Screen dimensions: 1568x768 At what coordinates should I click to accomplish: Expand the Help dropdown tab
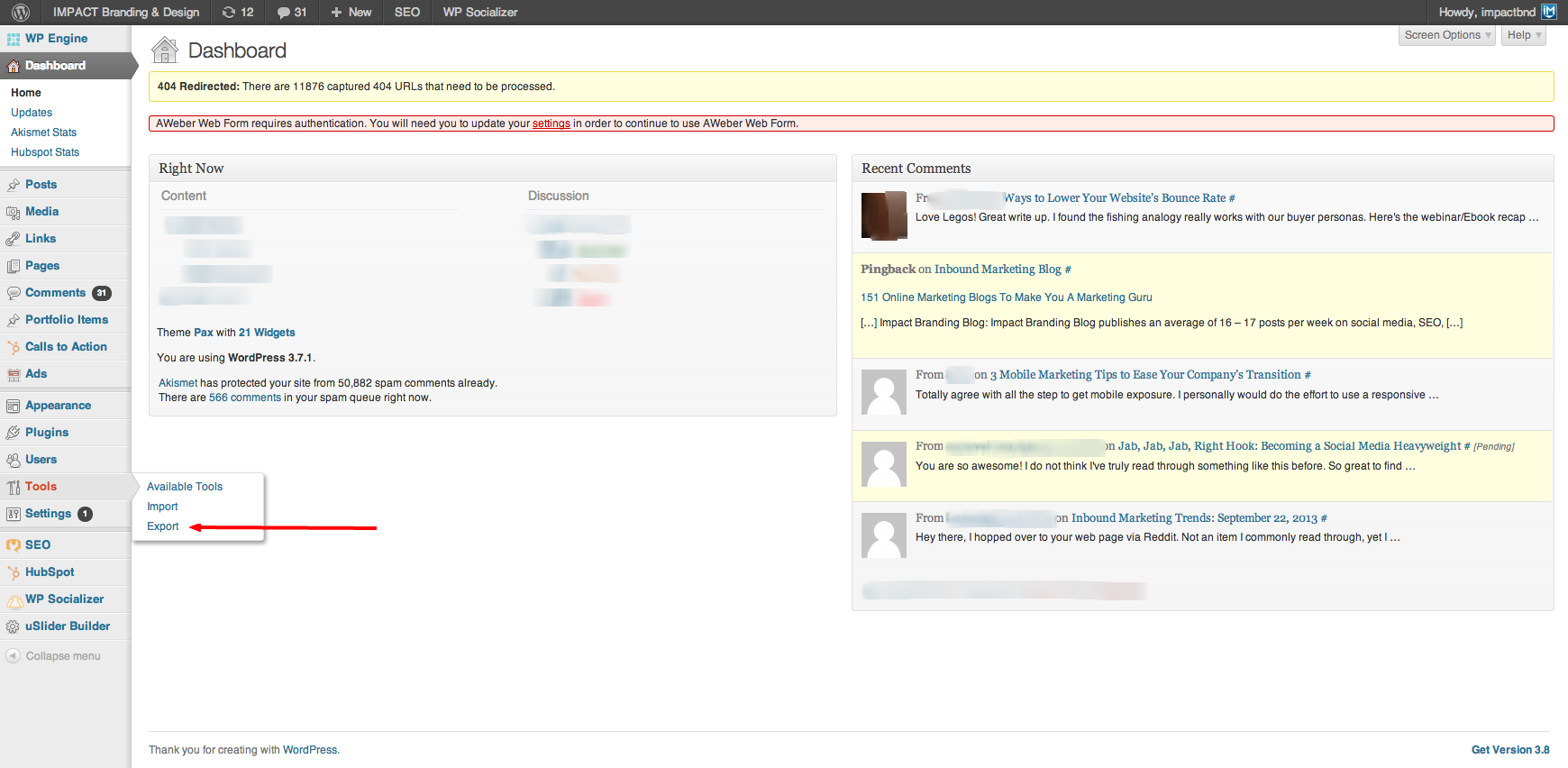point(1524,35)
